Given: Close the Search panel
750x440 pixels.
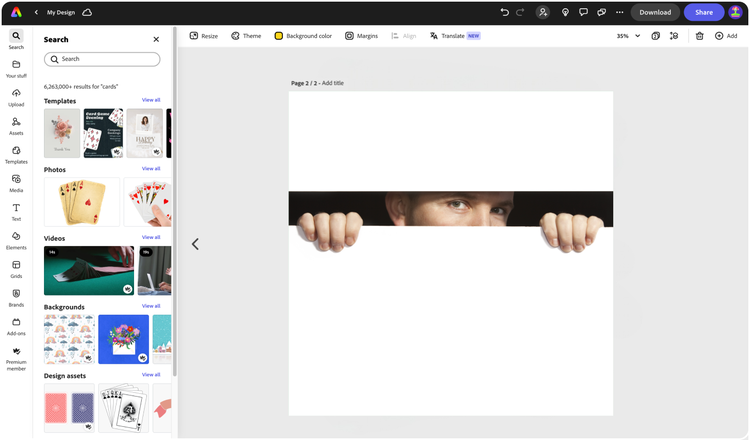Looking at the screenshot, I should [156, 39].
